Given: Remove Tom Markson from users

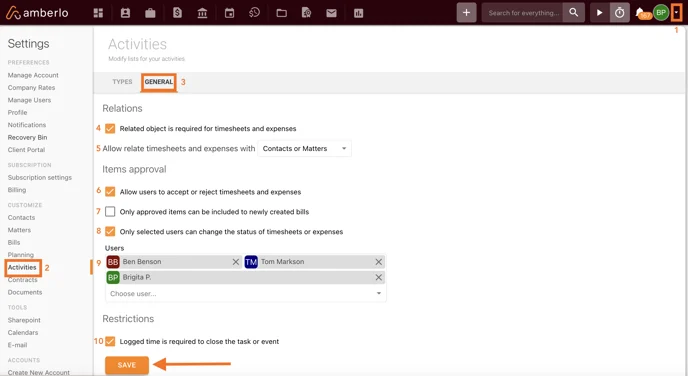Looking at the screenshot, I should pyautogui.click(x=379, y=262).
